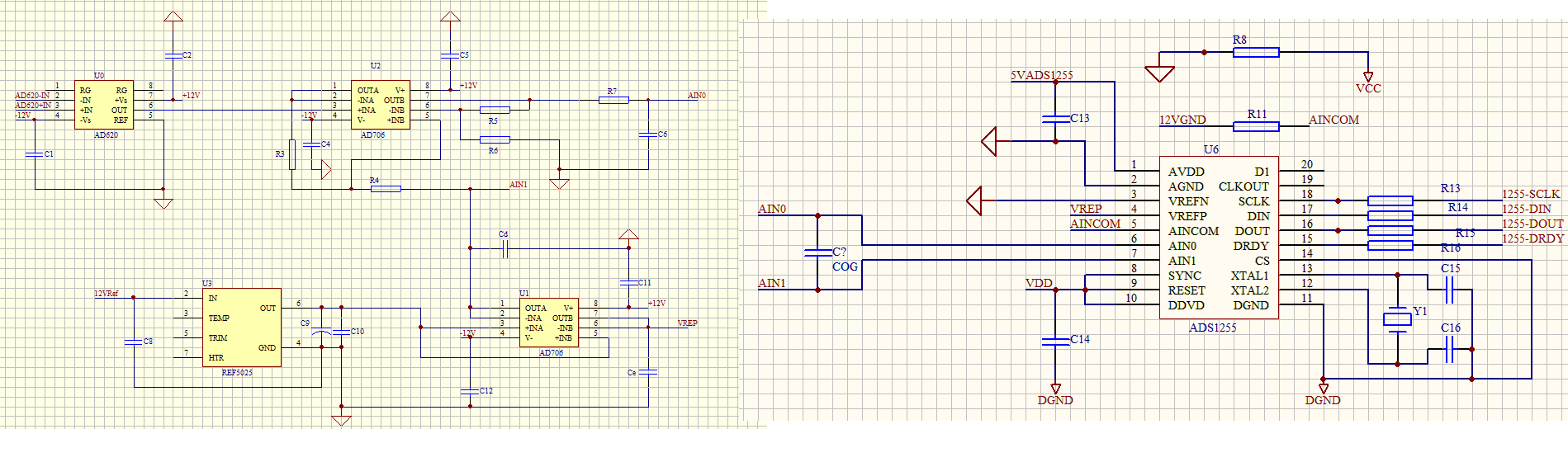
Task: Select capacitor C4 symbol
Action: point(312,144)
